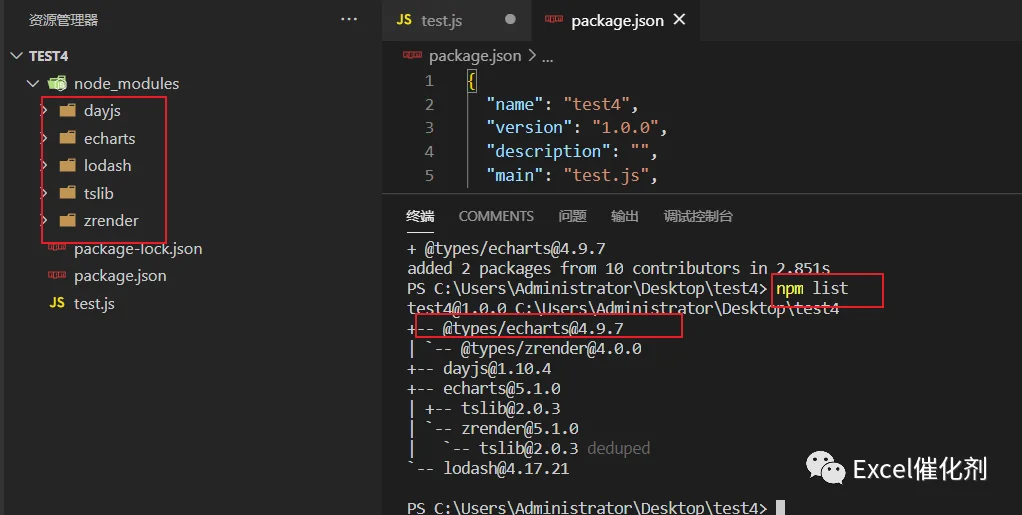Close the package.json editor tab
Screen dimensions: 1022x515
click(x=679, y=20)
